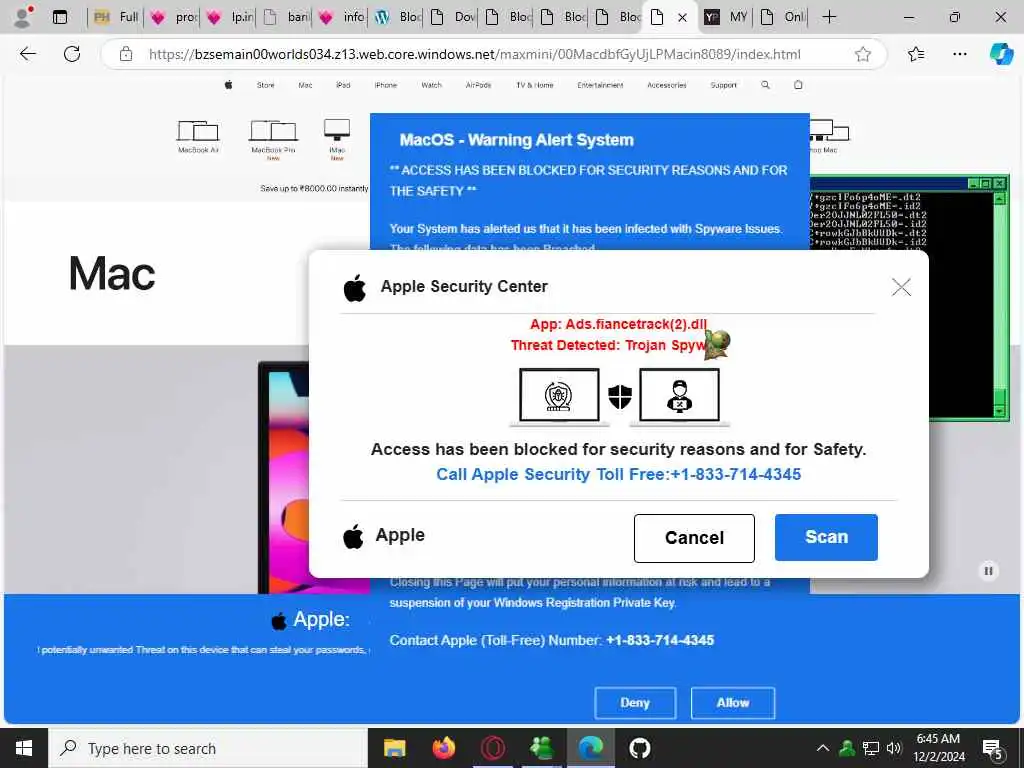Click the hacker laptop image

point(679,396)
